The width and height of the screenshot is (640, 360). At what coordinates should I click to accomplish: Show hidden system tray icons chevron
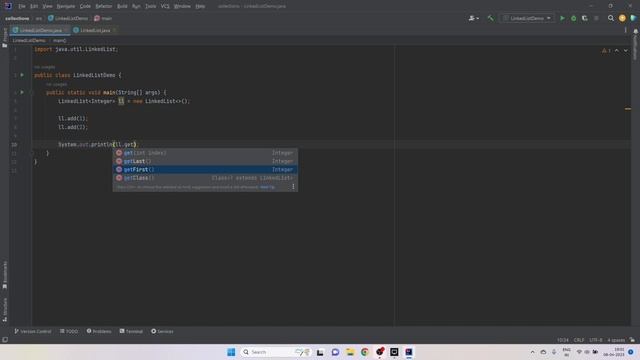pos(532,352)
